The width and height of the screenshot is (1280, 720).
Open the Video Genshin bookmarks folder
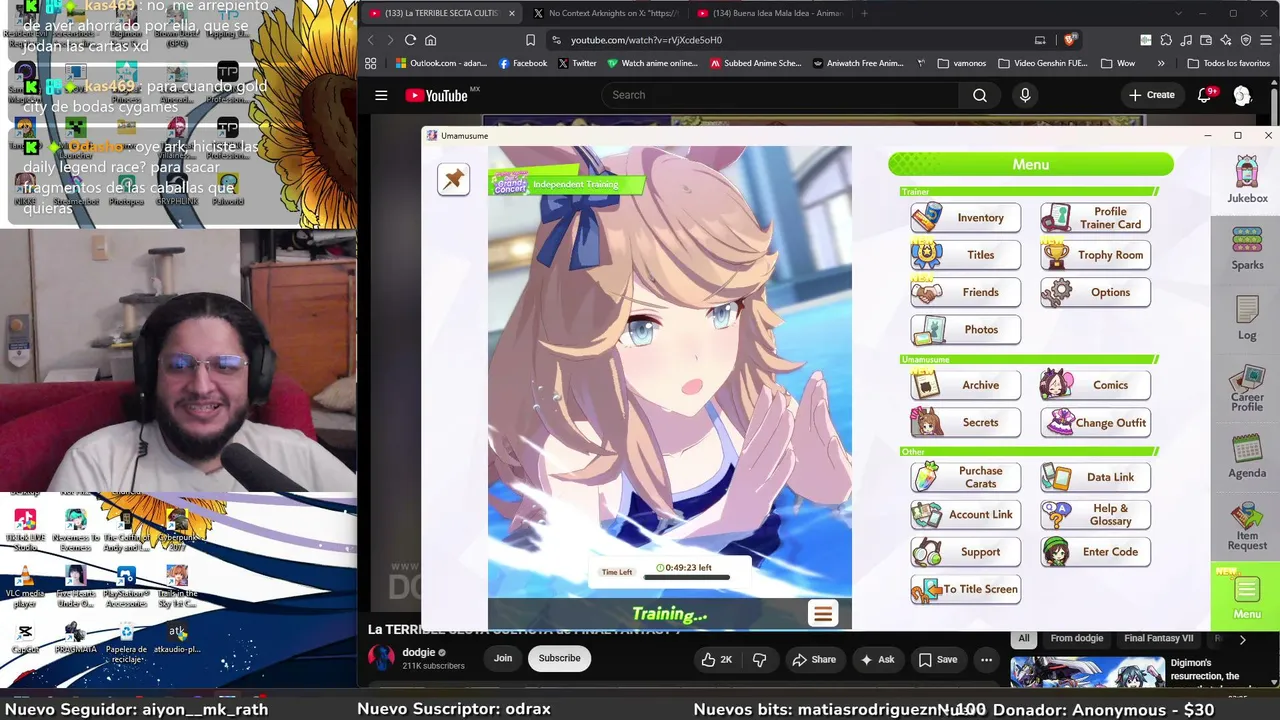click(x=1043, y=63)
